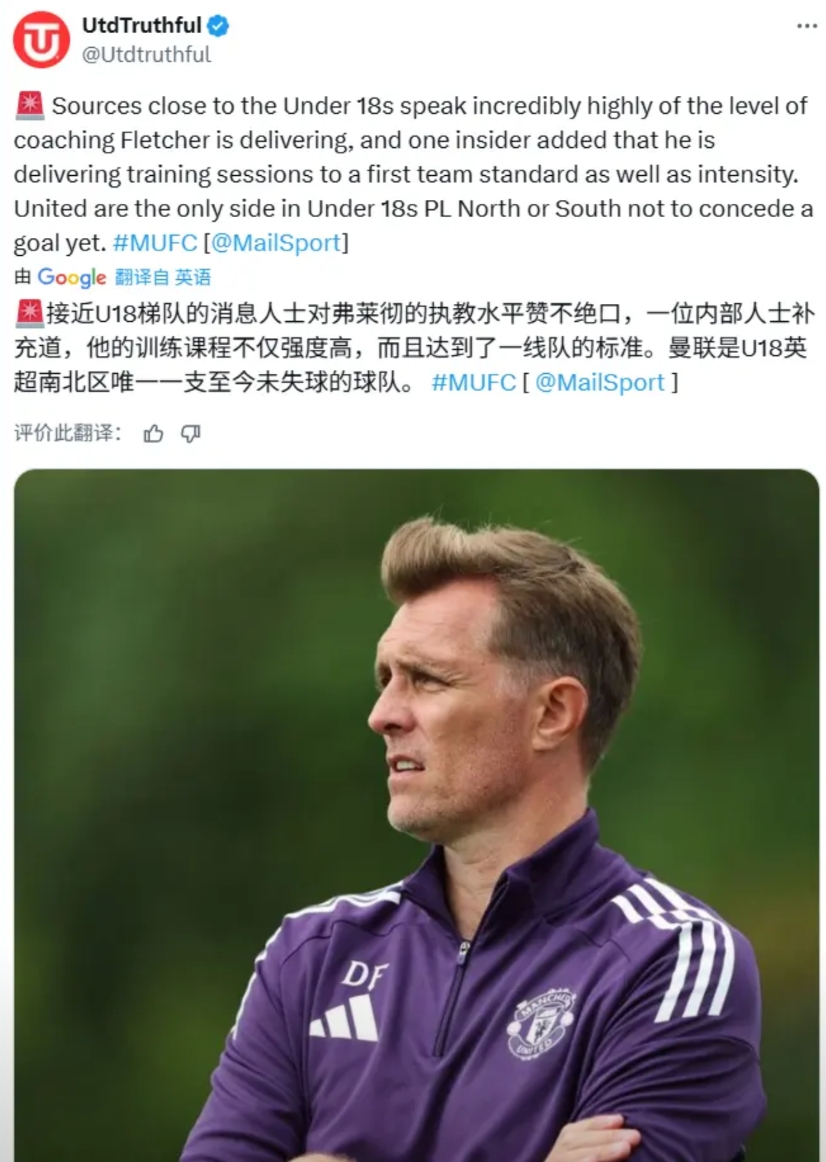Viewport: 826px width, 1162px height.
Task: Click the red siren emoji in English tweet
Action: pyautogui.click(x=30, y=105)
